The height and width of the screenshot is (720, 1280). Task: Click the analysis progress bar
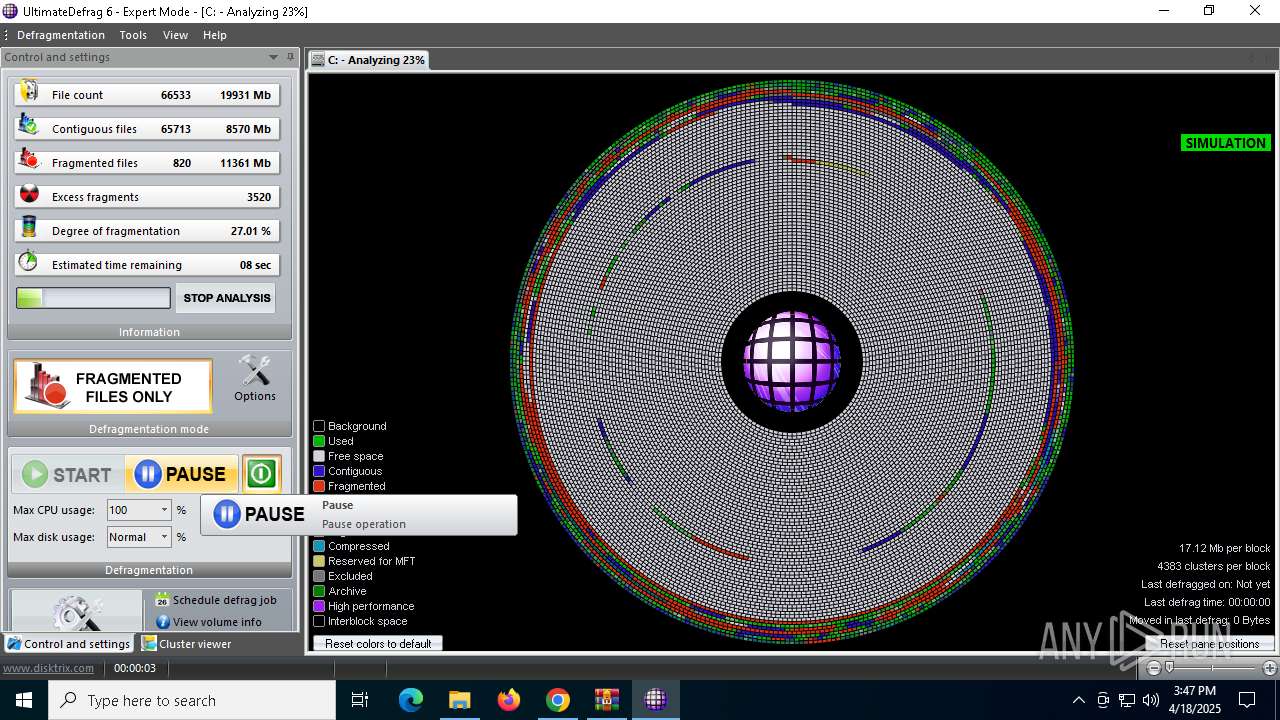click(93, 298)
